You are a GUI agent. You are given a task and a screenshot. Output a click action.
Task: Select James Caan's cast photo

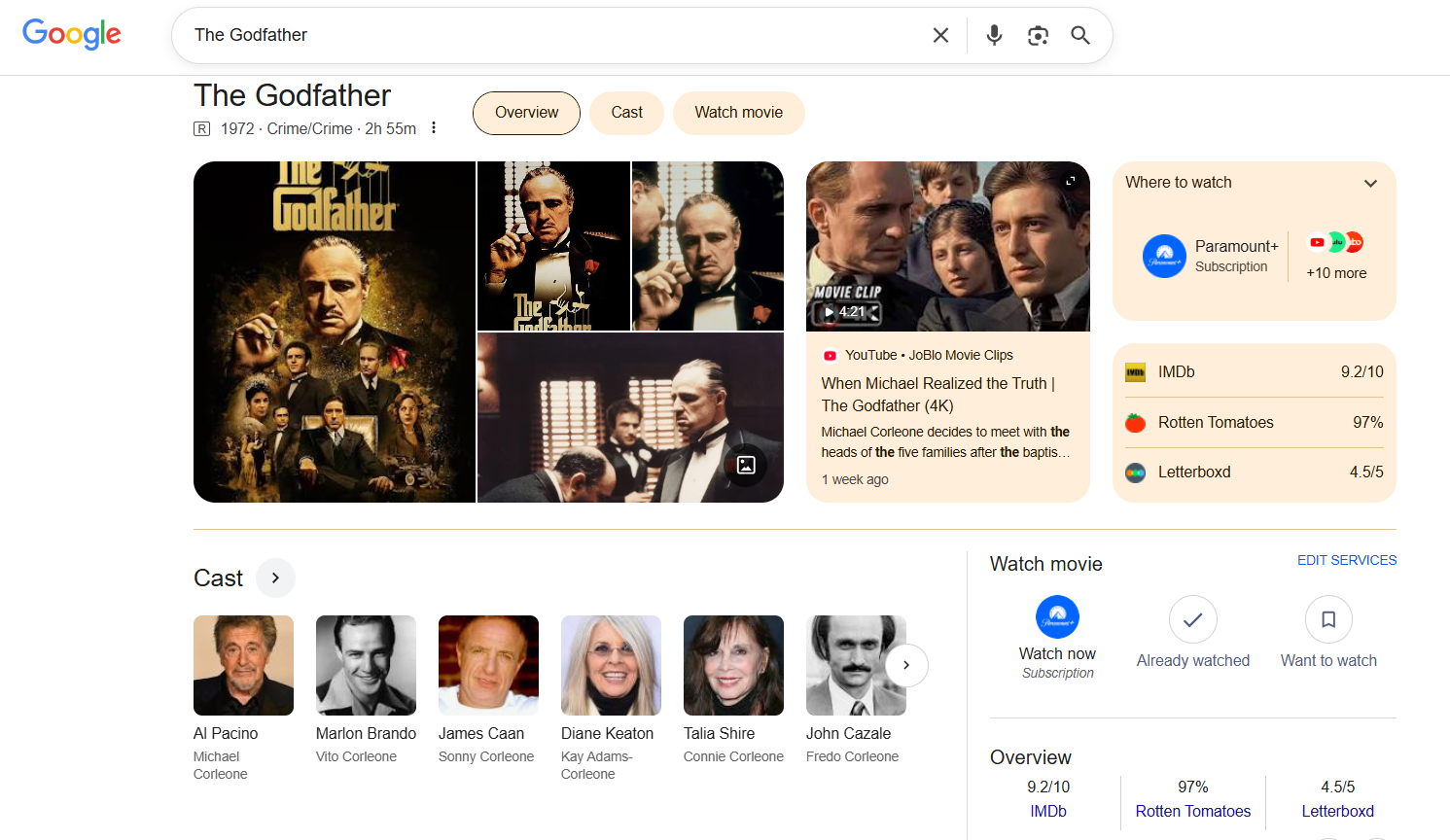point(488,665)
